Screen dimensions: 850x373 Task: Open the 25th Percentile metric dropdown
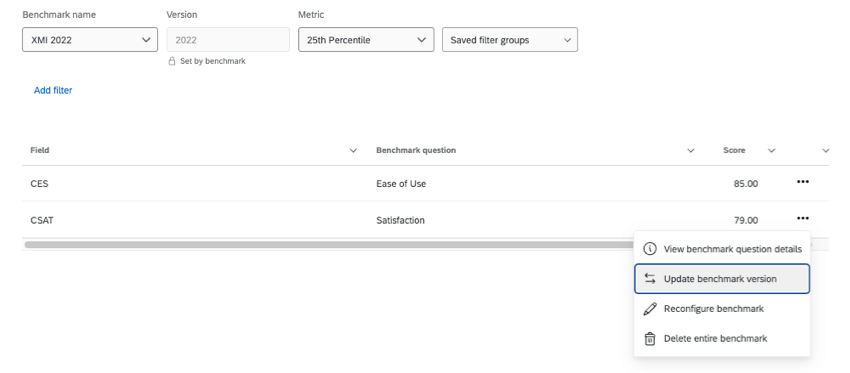tap(366, 40)
